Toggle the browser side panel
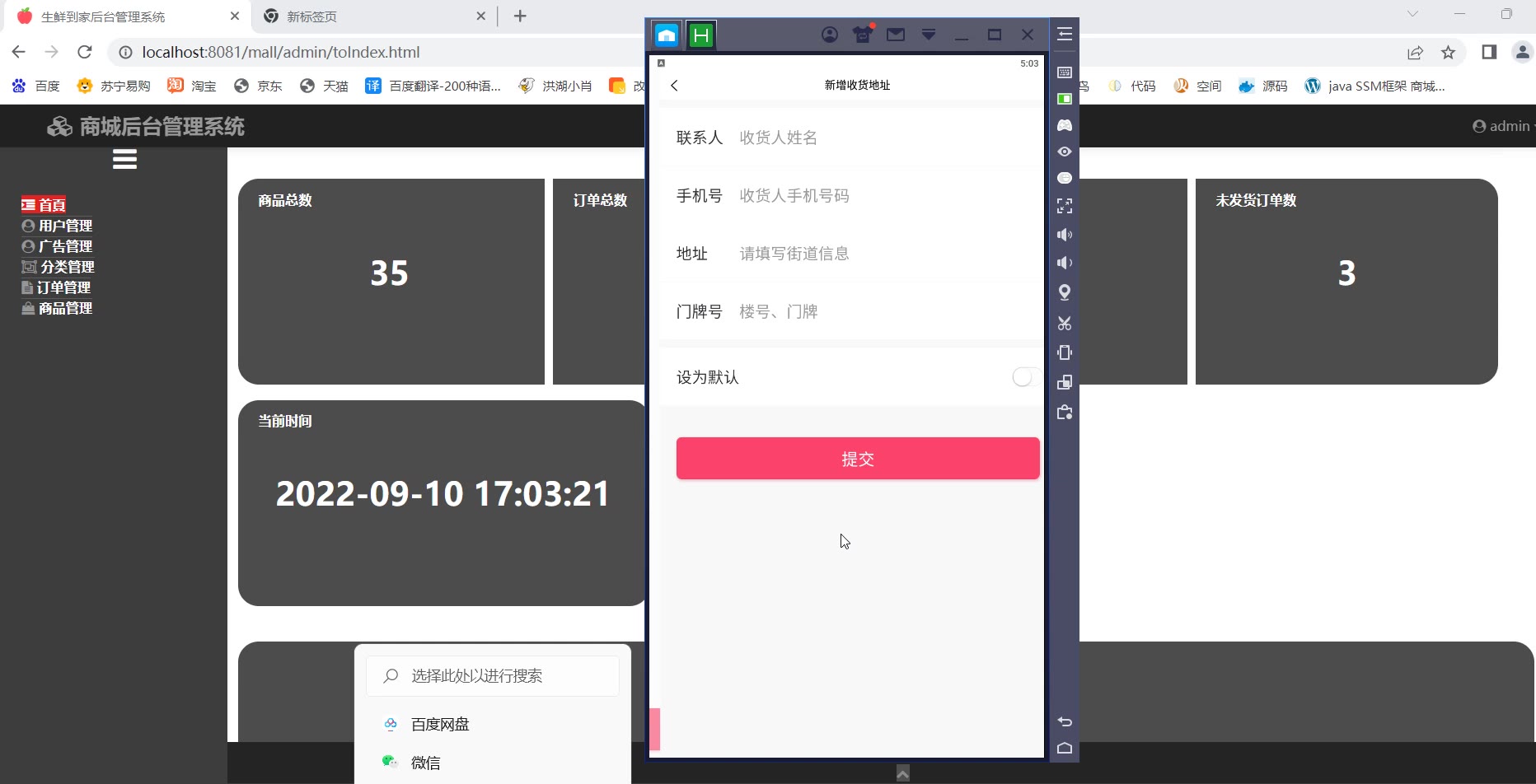1536x784 pixels. 1489,52
